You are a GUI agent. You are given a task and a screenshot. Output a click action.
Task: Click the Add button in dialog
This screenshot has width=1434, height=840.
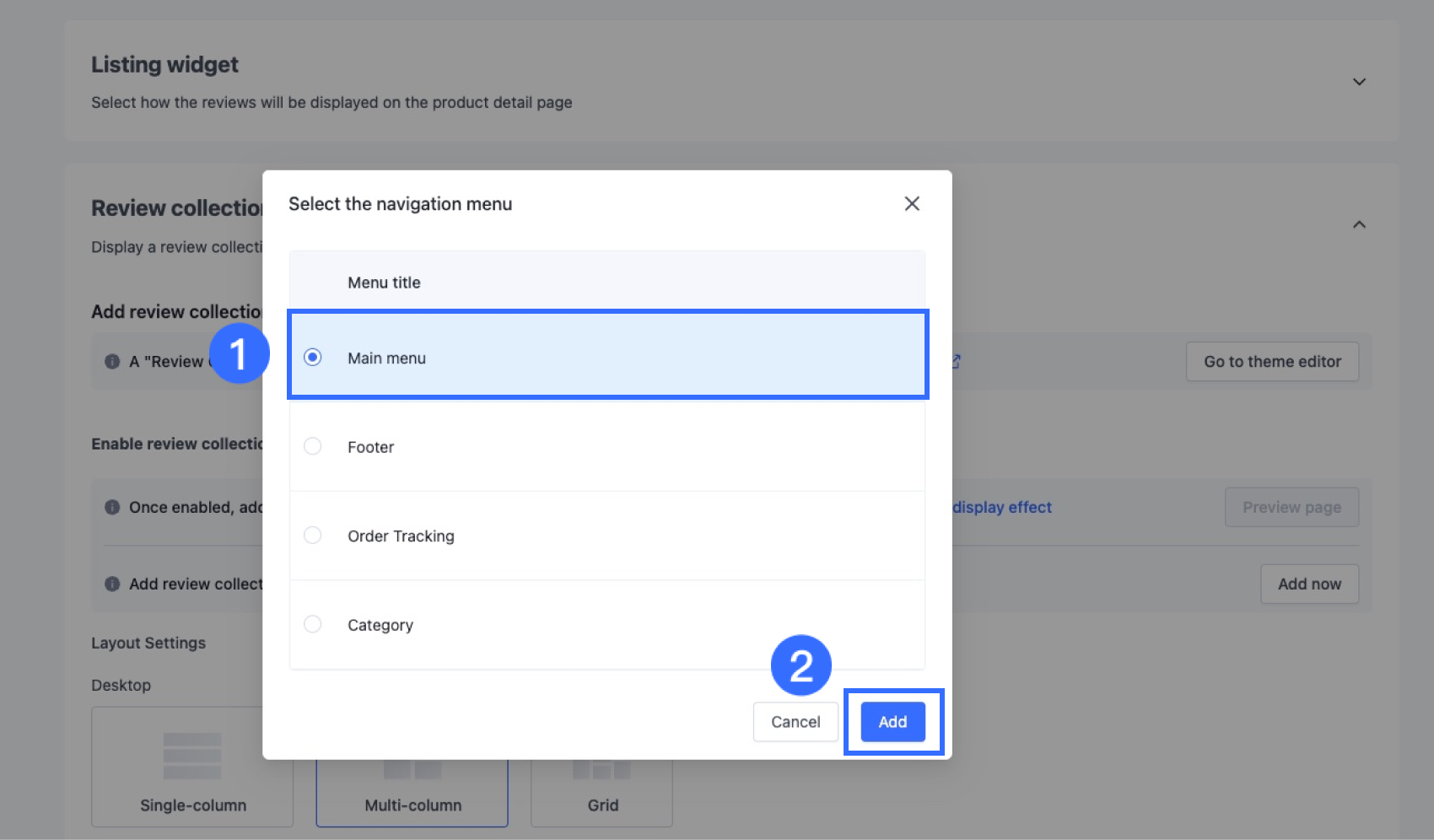coord(892,722)
